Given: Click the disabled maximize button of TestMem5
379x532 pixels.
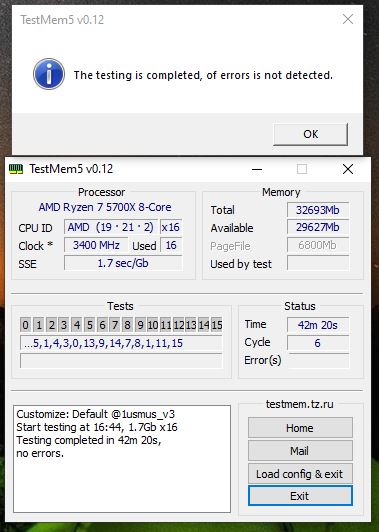Looking at the screenshot, I should pyautogui.click(x=302, y=169).
